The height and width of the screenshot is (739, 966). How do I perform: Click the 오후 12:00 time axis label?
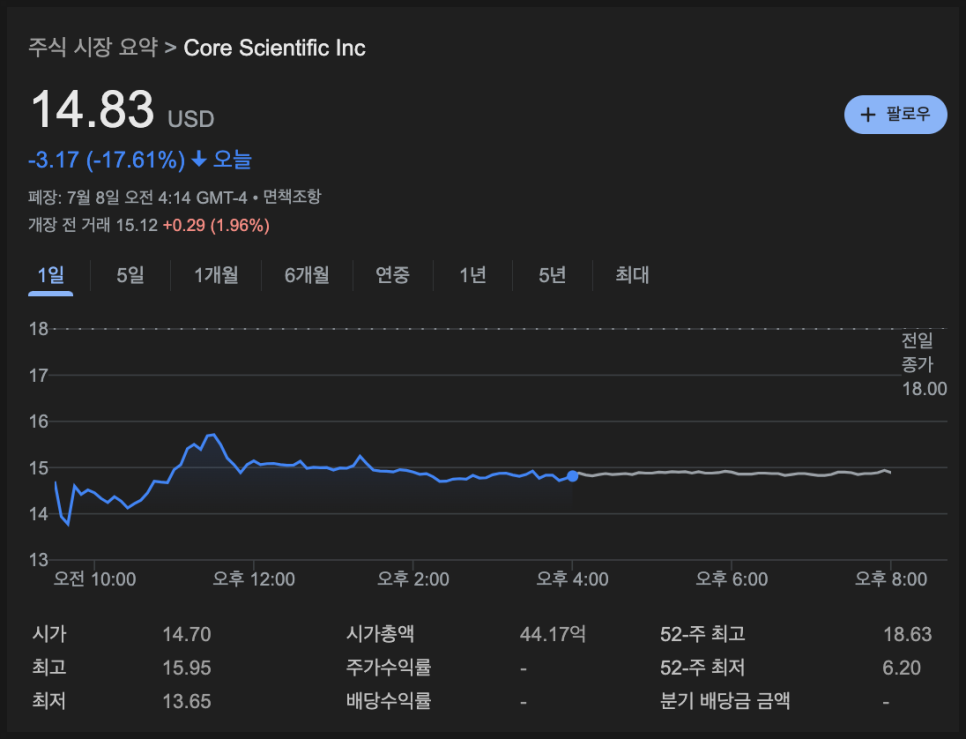click(254, 579)
